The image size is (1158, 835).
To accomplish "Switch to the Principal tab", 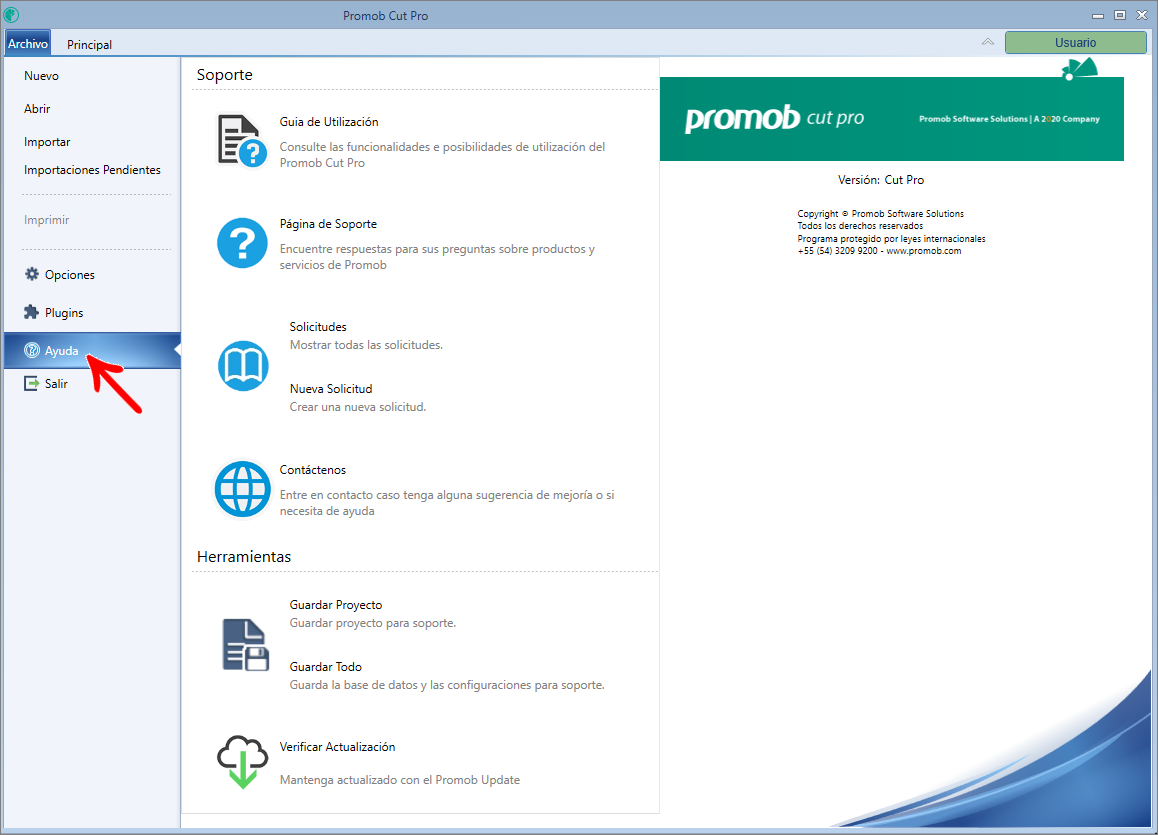I will click(89, 44).
